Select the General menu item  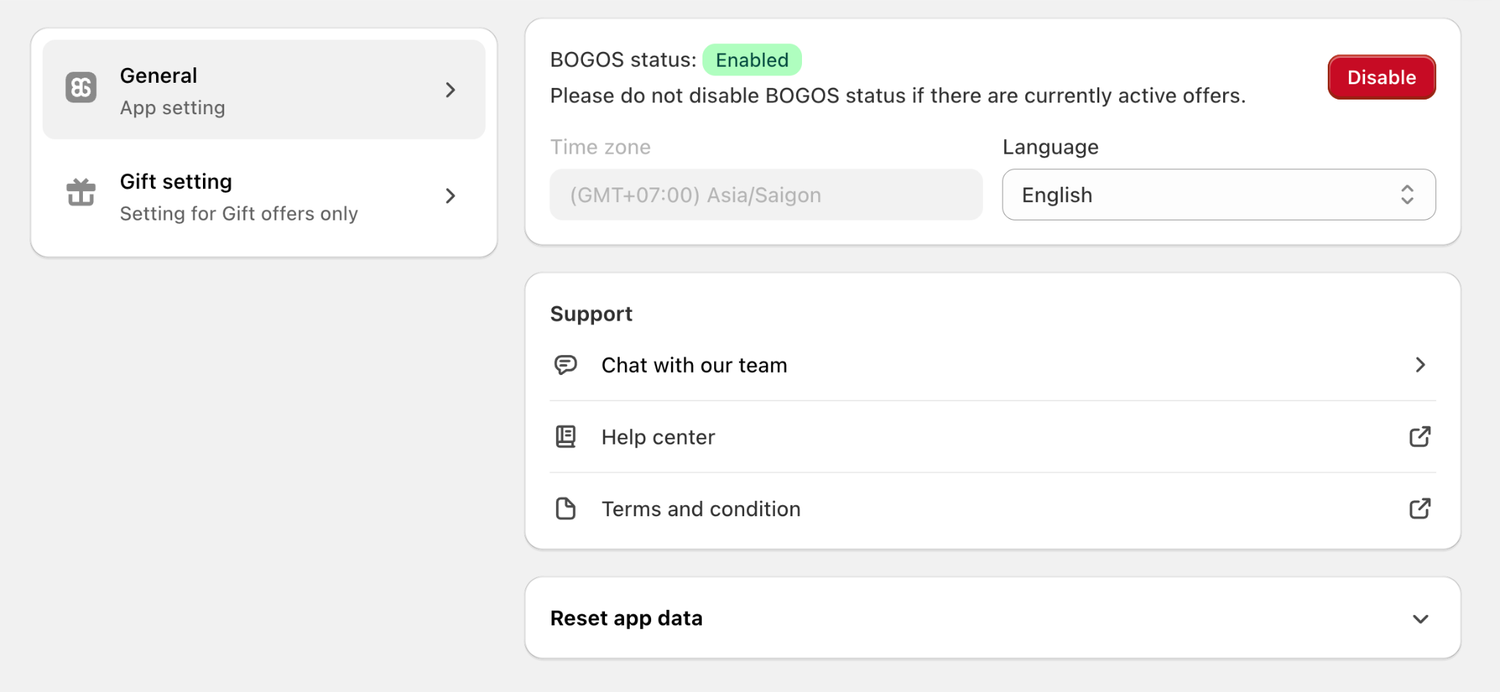click(x=264, y=90)
